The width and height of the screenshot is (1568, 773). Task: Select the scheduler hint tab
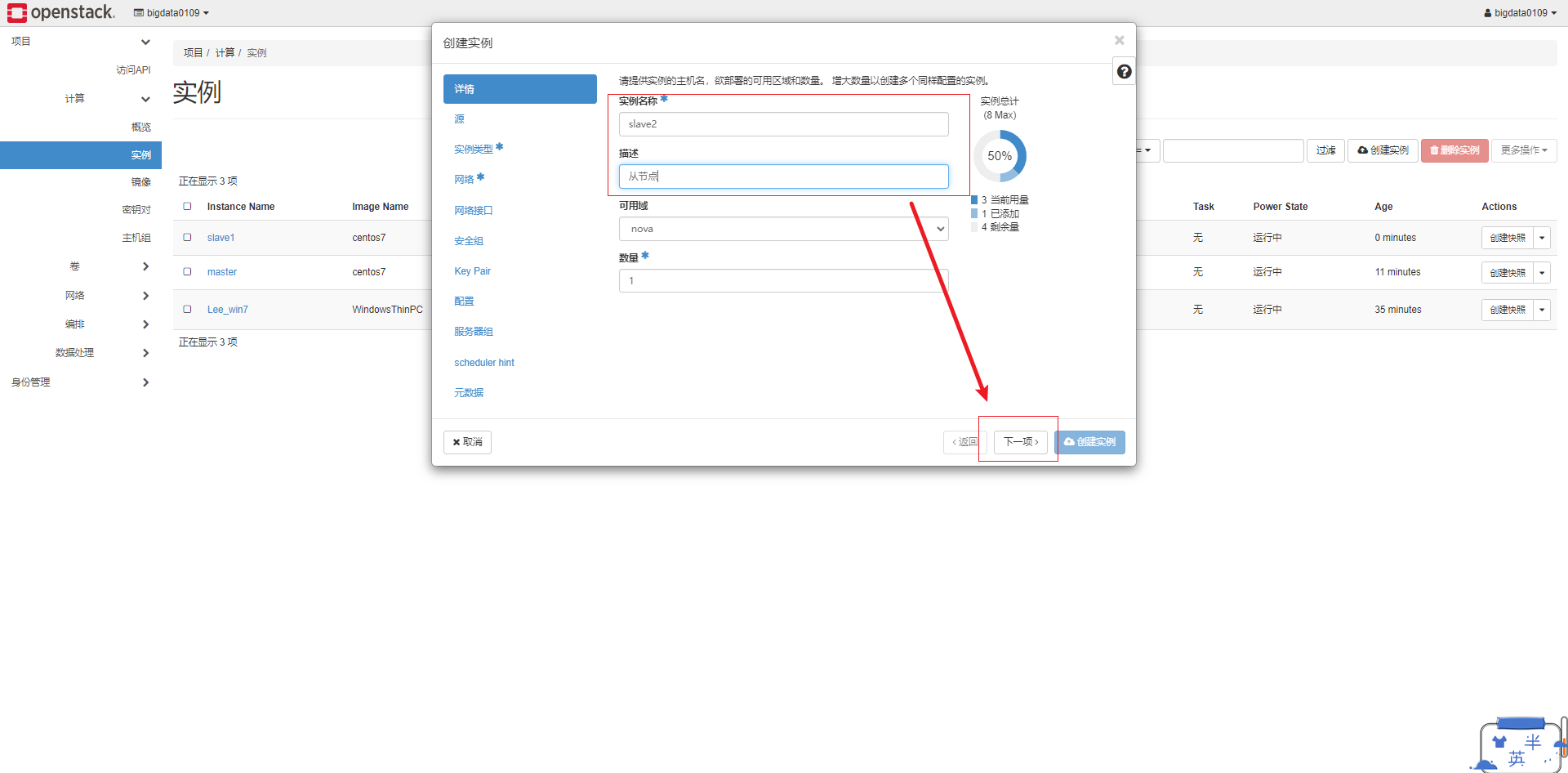(x=484, y=363)
